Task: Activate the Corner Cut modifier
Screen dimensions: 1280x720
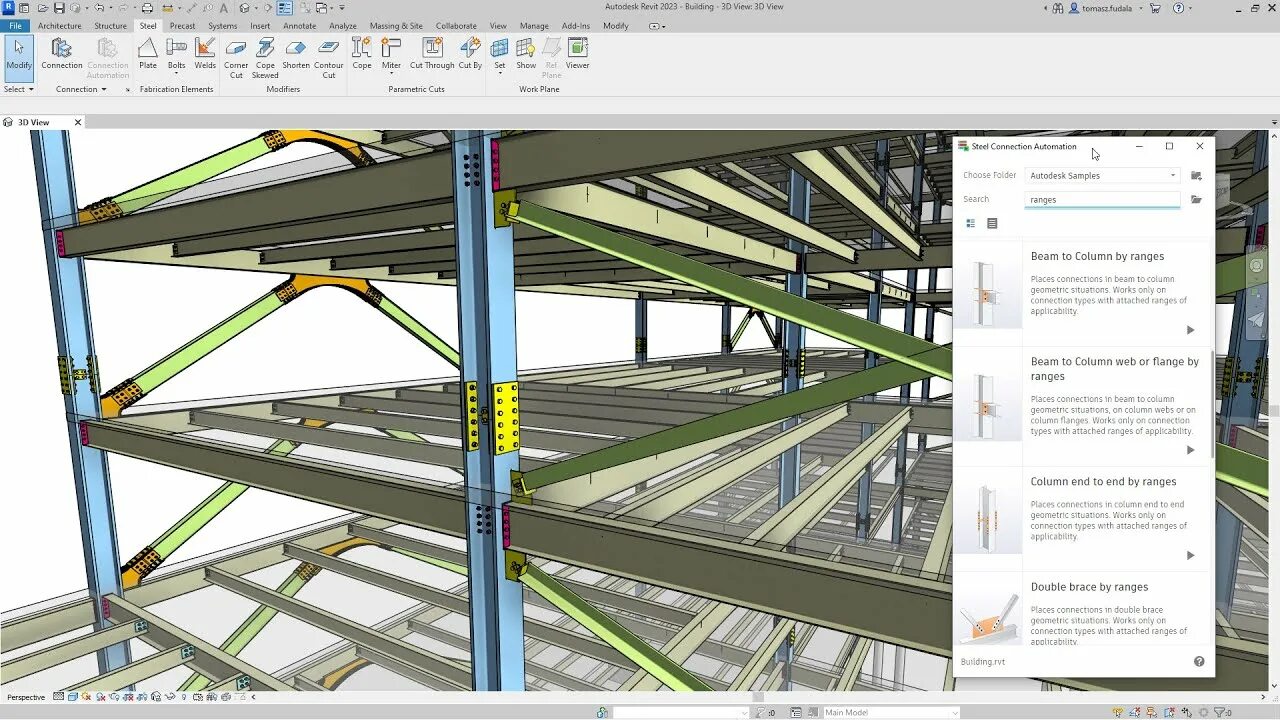Action: pos(236,55)
